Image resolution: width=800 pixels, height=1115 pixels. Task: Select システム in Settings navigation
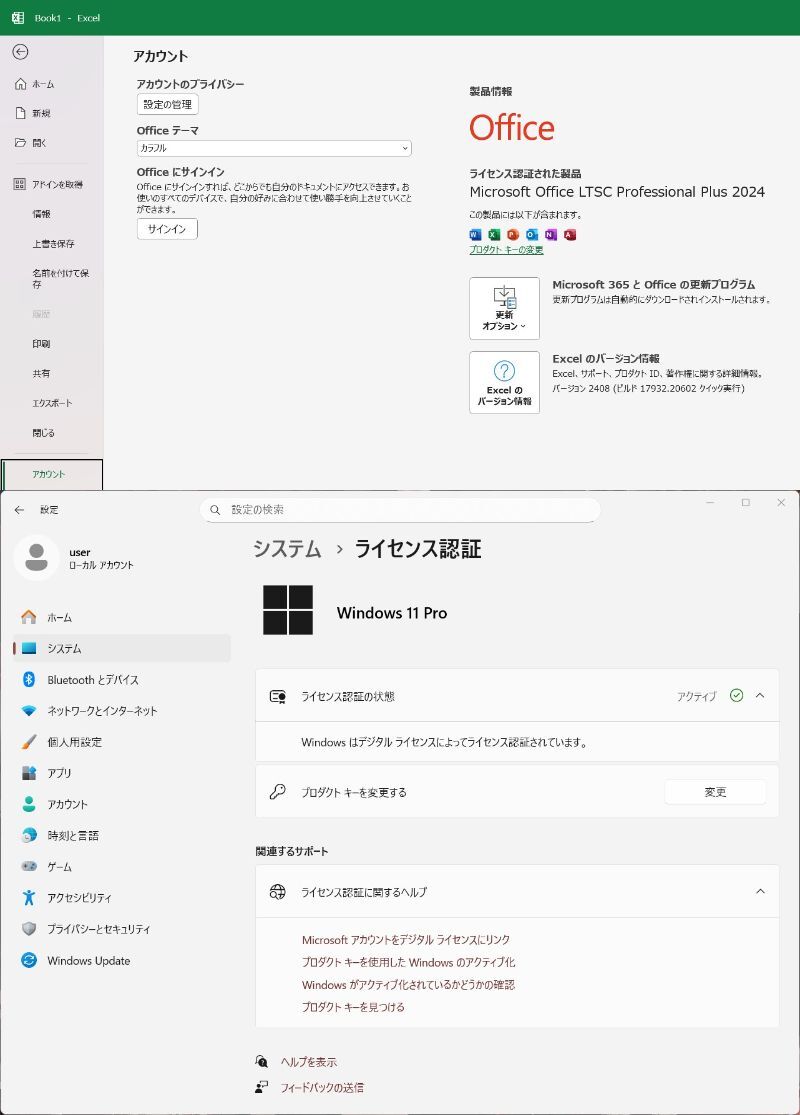tap(122, 649)
